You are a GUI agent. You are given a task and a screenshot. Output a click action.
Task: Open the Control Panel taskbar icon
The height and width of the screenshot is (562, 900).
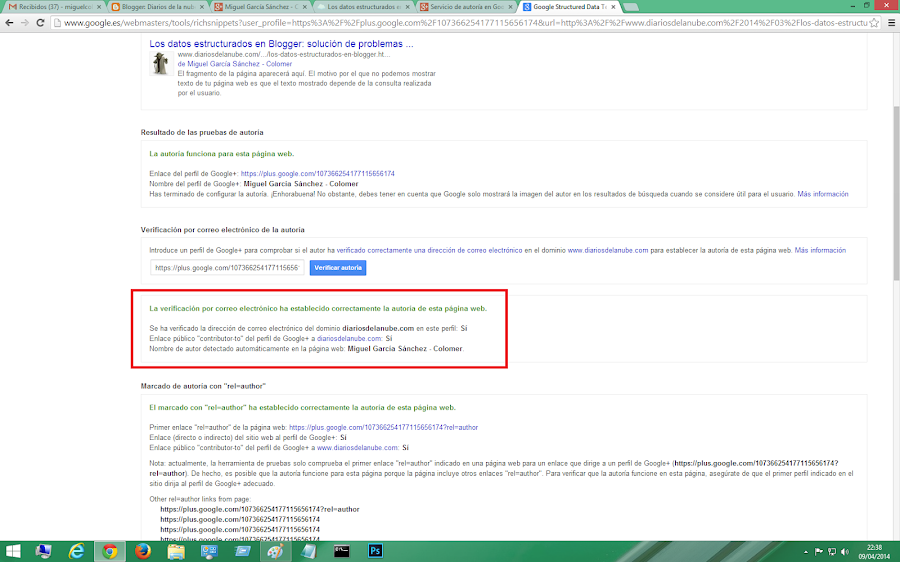tap(209, 551)
